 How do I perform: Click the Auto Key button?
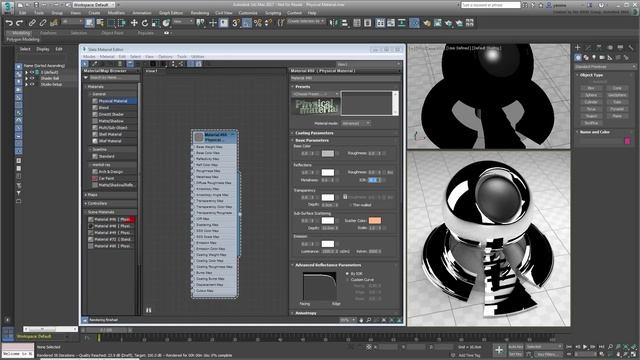coord(516,347)
